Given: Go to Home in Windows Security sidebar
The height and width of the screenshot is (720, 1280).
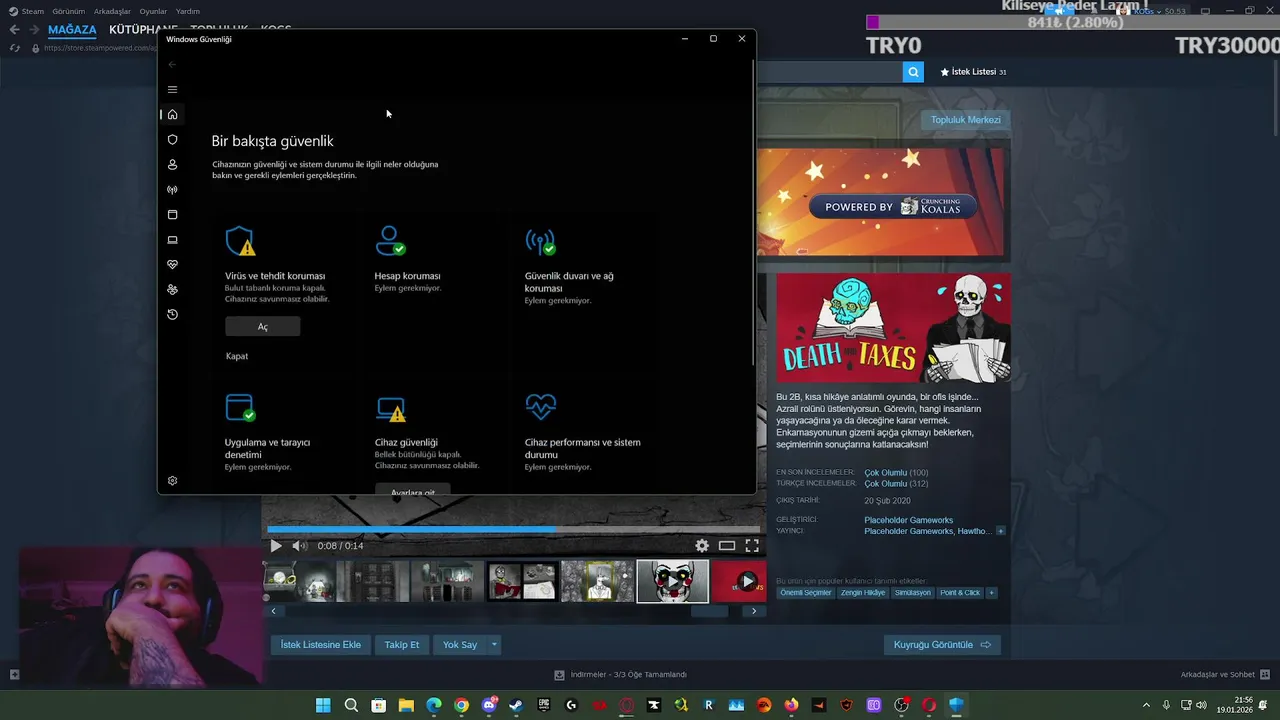Looking at the screenshot, I should (172, 114).
